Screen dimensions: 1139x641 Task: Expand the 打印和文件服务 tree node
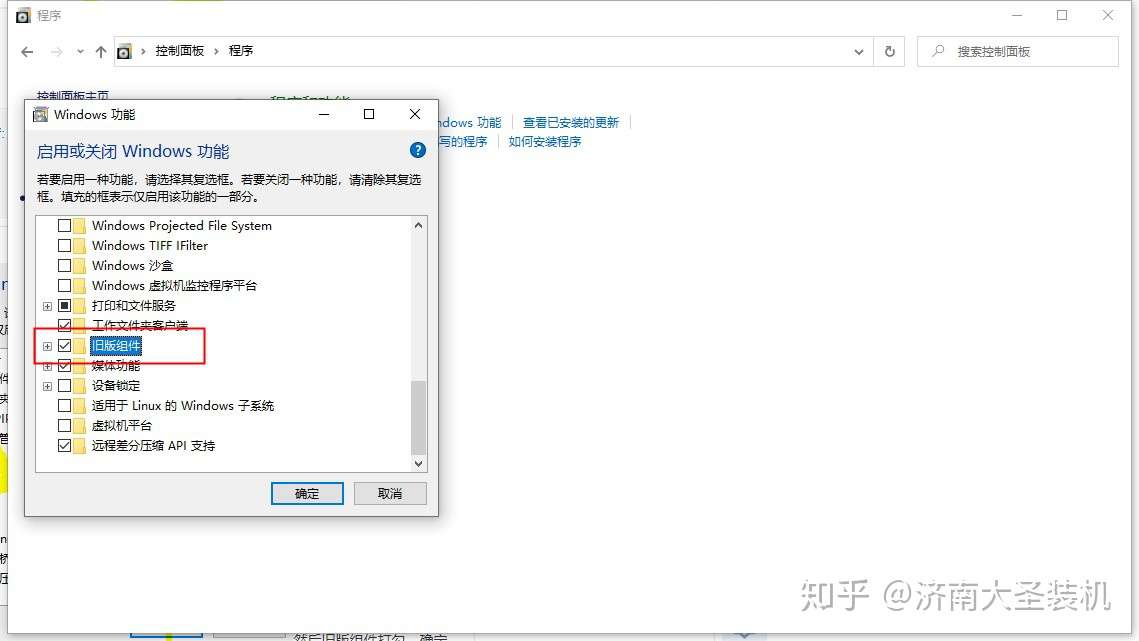pyautogui.click(x=47, y=306)
